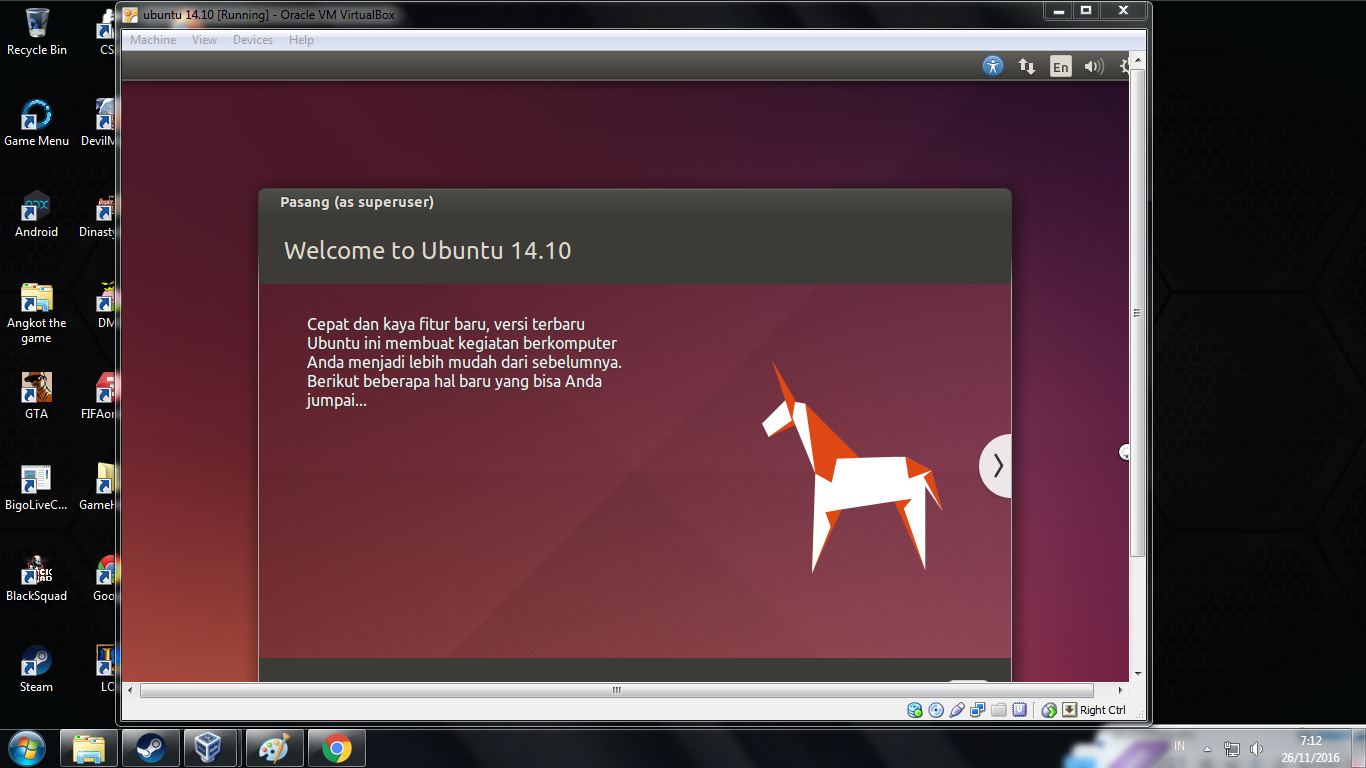This screenshot has height=768, width=1366.
Task: Open Steam from the taskbar
Action: [151, 748]
